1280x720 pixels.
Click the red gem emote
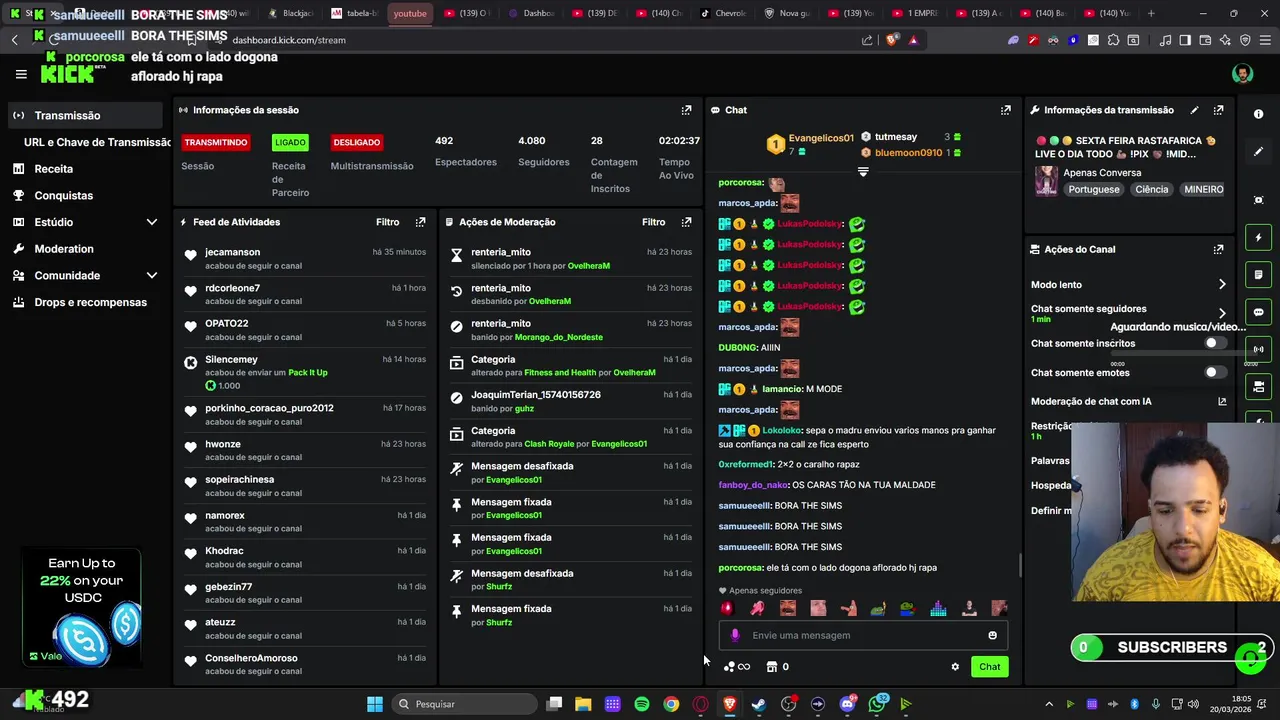(727, 608)
